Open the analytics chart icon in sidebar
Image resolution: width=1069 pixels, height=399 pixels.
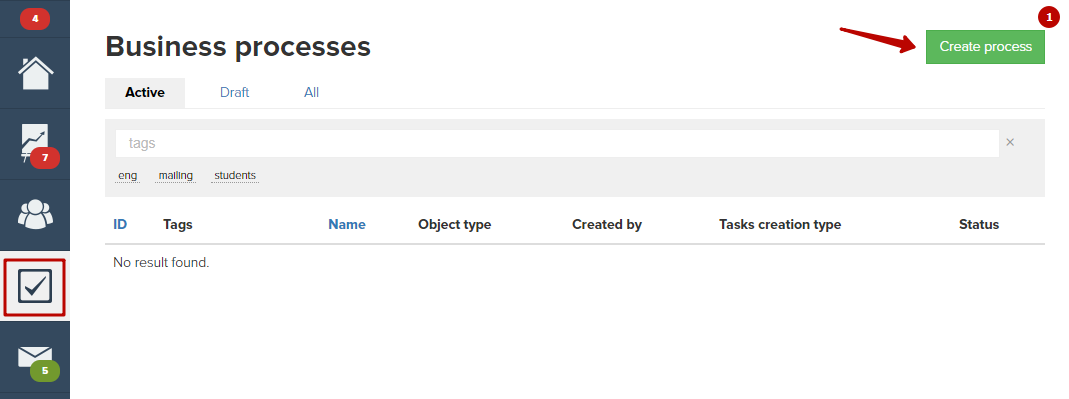pyautogui.click(x=35, y=144)
